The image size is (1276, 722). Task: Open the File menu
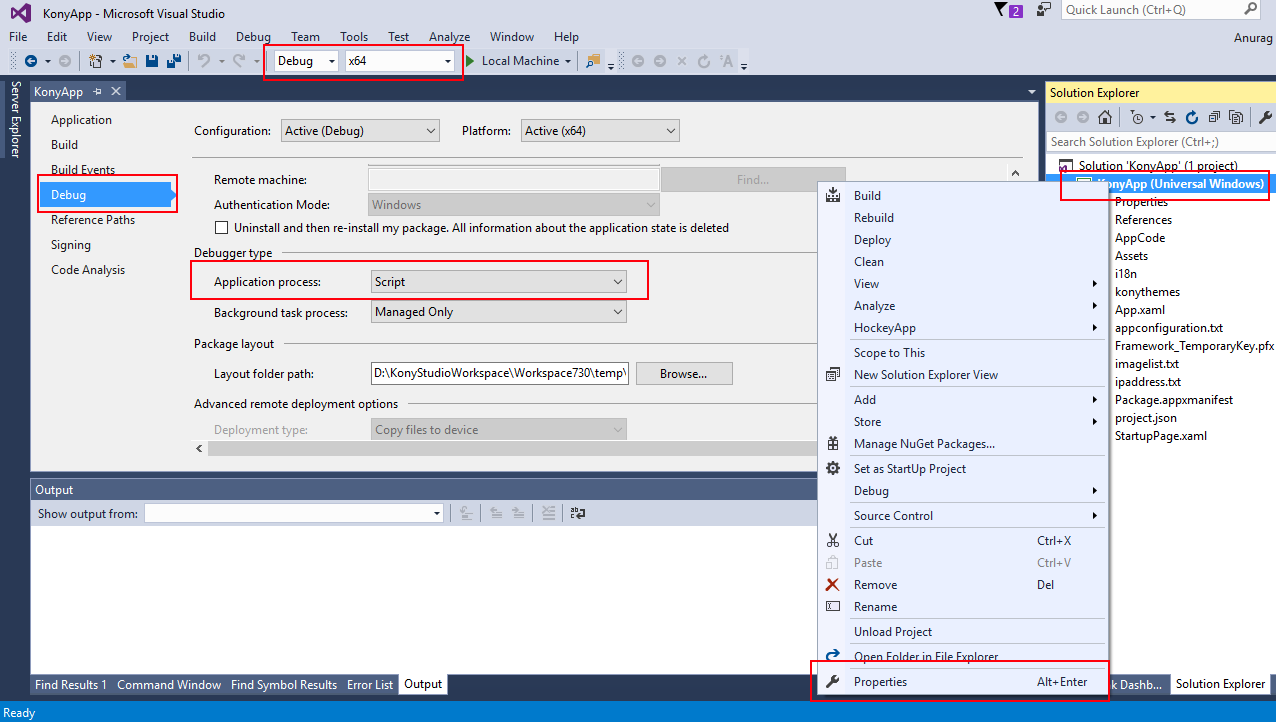tap(18, 37)
